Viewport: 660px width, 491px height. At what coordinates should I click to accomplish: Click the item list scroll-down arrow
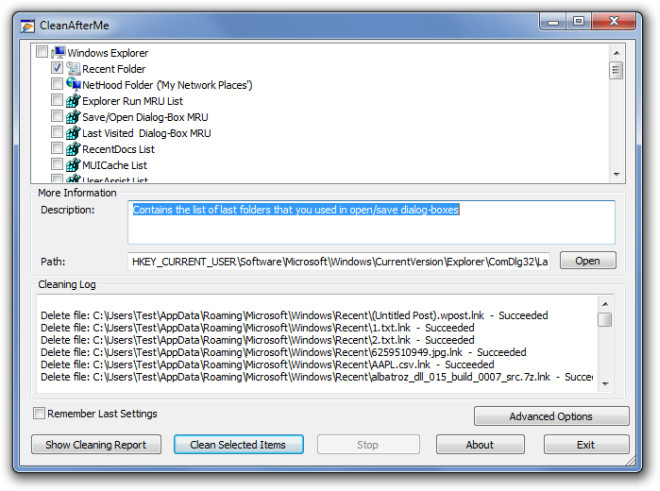(x=616, y=174)
